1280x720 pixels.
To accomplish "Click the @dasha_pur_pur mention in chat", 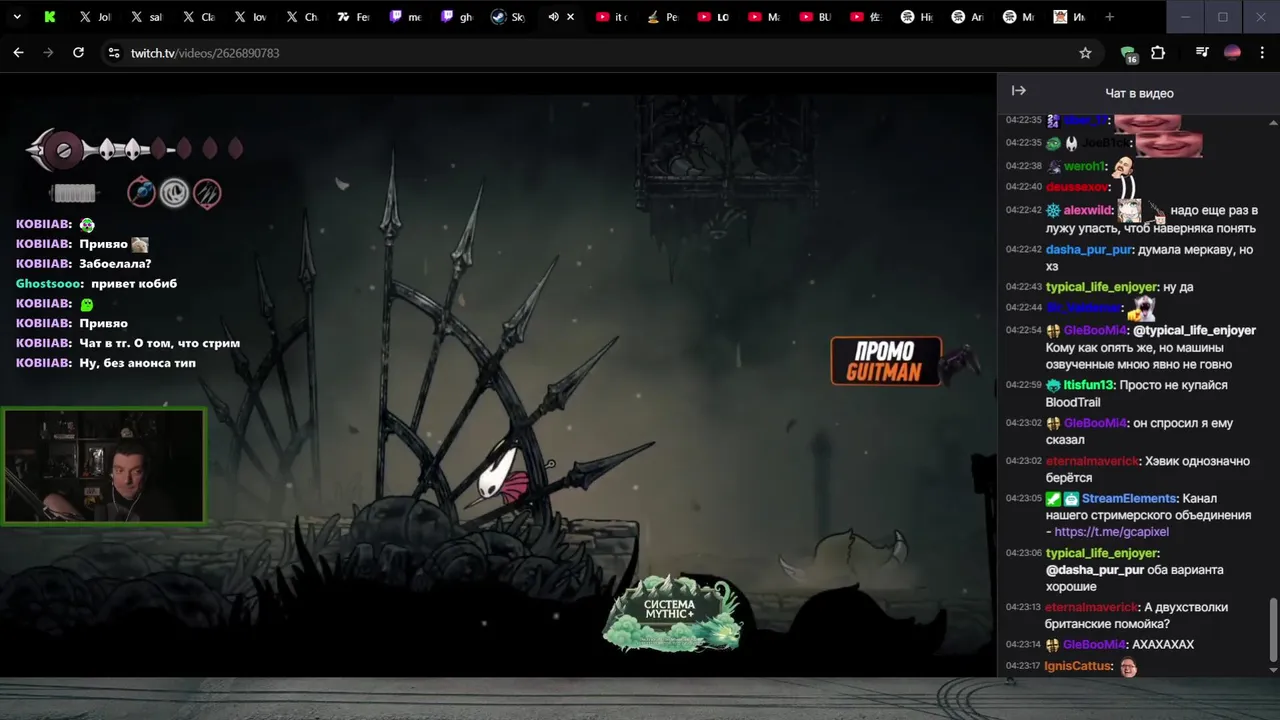I will click(1094, 570).
